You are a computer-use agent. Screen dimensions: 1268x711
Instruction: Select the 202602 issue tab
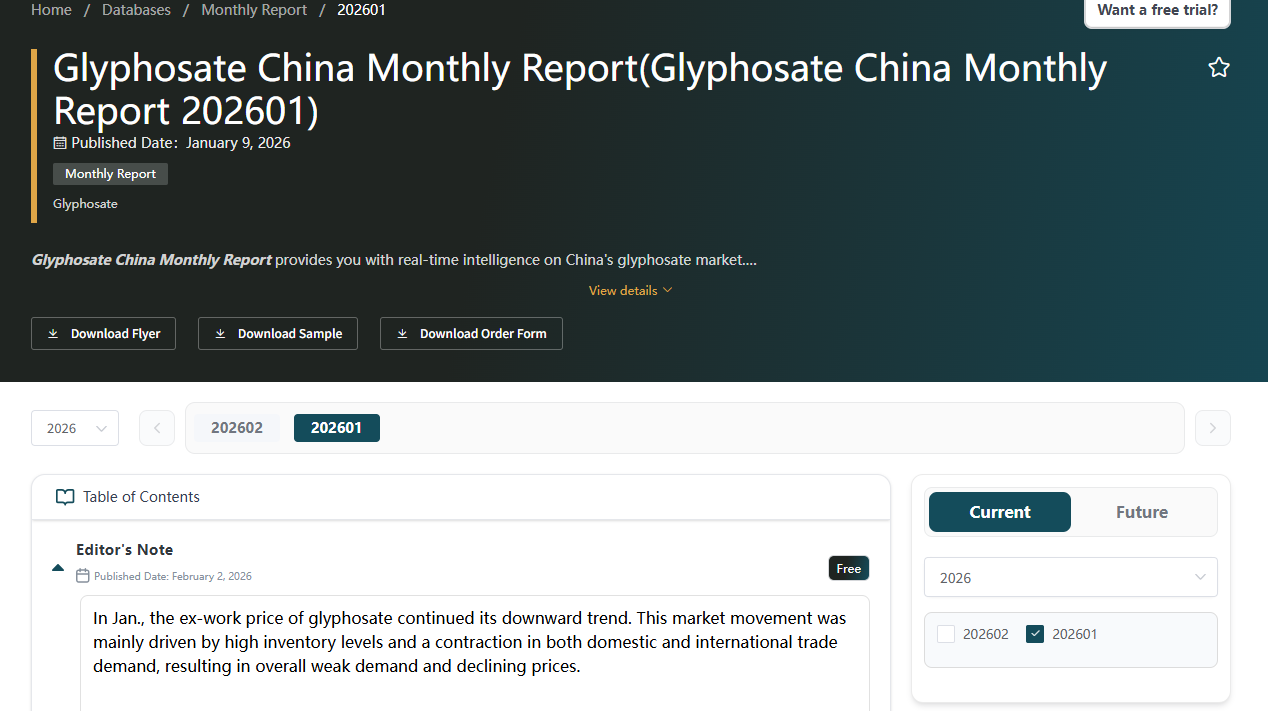pyautogui.click(x=236, y=427)
